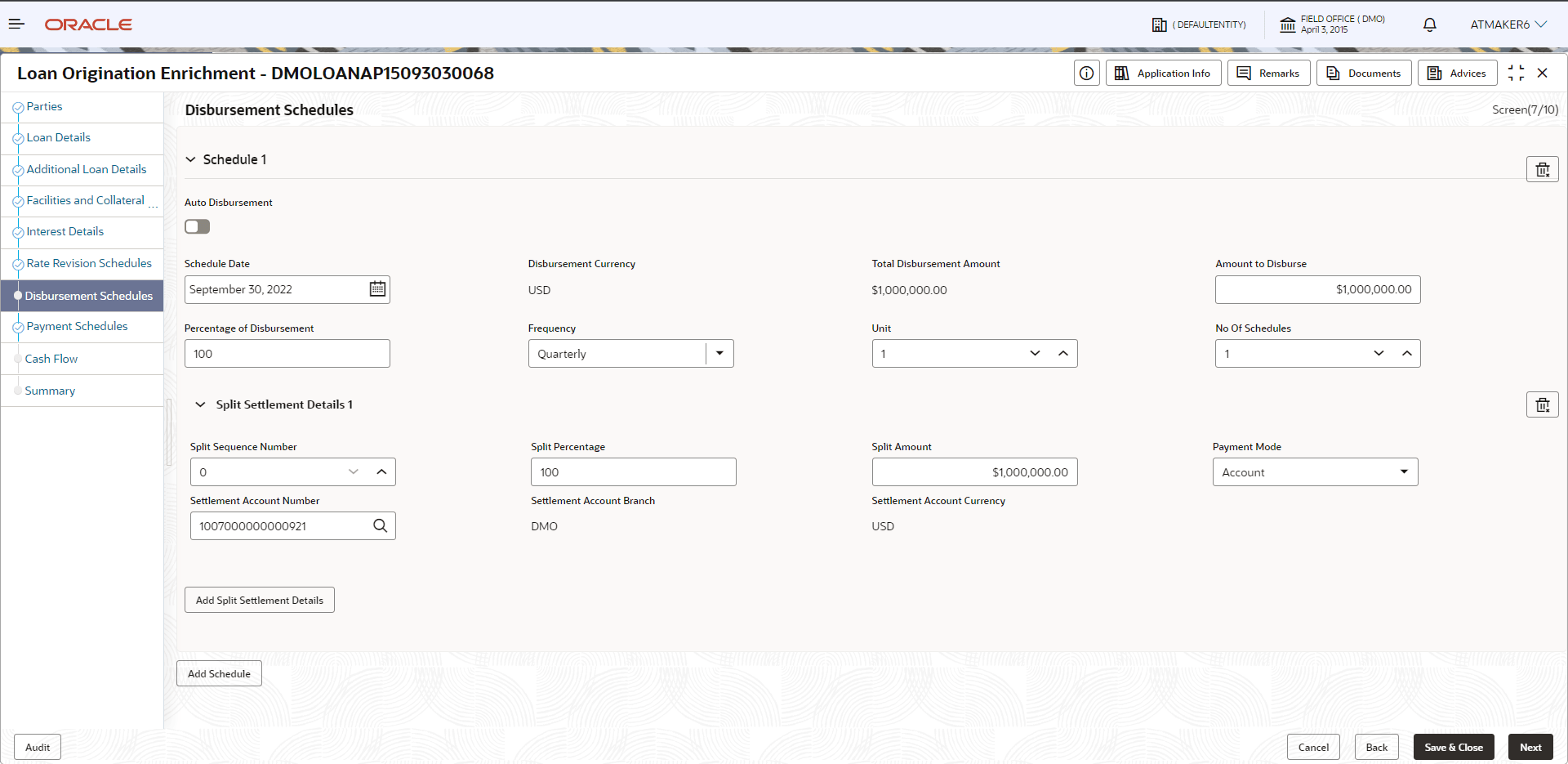
Task: Go to the Cash Flow step
Action: pyautogui.click(x=51, y=359)
